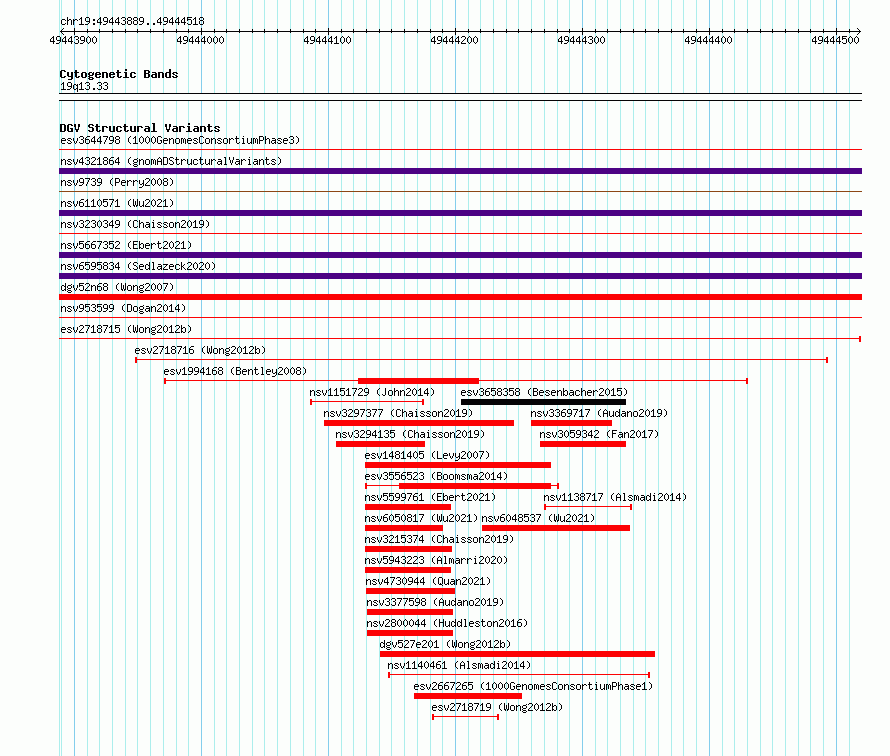
Task: Open the nsv953599 Dogan2014 variant label
Action: [x=123, y=308]
